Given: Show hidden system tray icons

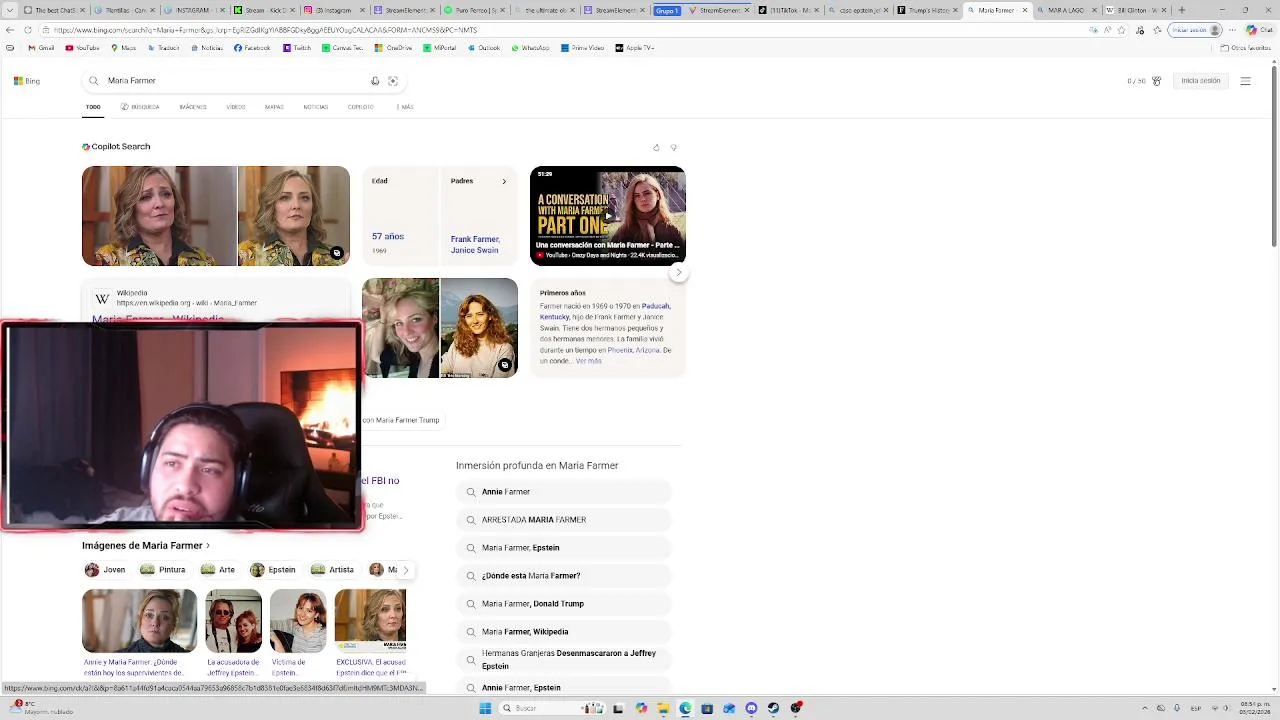Looking at the screenshot, I should [x=1146, y=708].
